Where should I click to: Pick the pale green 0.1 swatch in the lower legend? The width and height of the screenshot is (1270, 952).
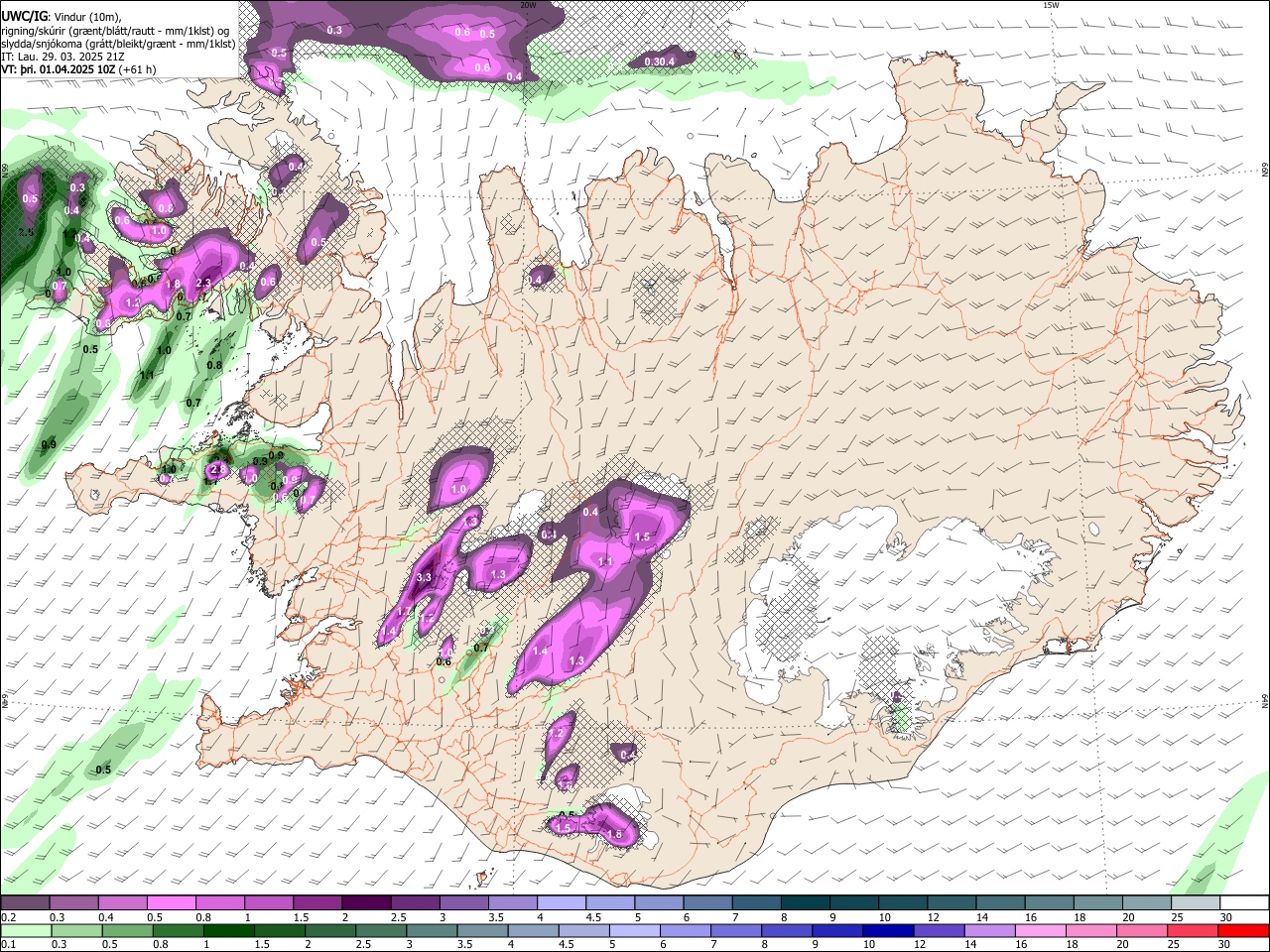[25, 930]
